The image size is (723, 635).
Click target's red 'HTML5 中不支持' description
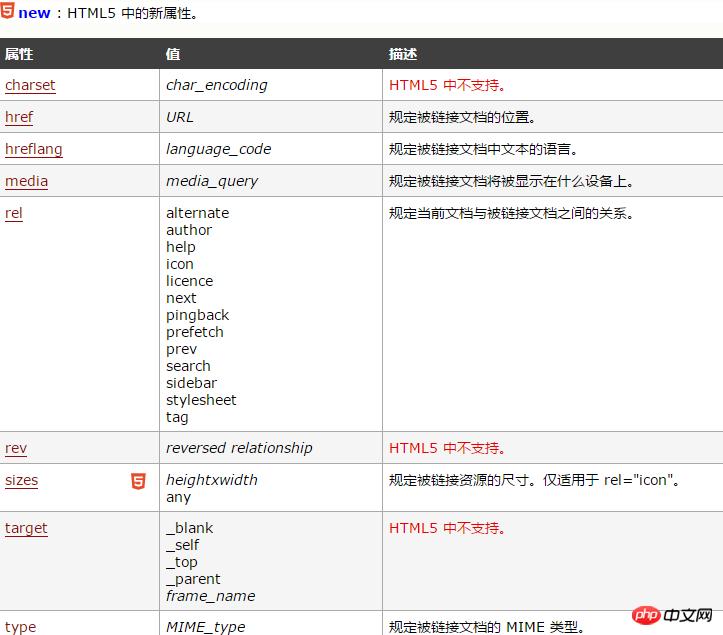pos(447,528)
